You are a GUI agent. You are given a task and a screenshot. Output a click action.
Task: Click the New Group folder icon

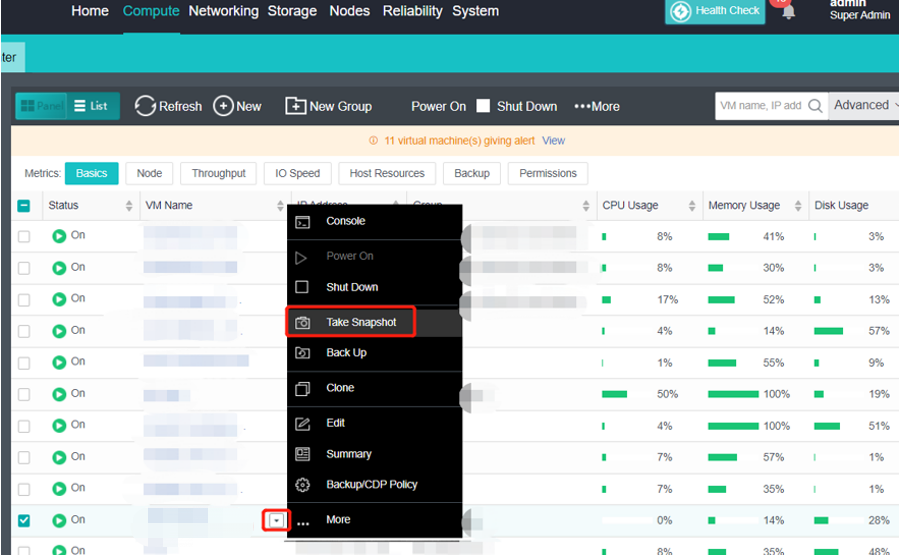295,106
